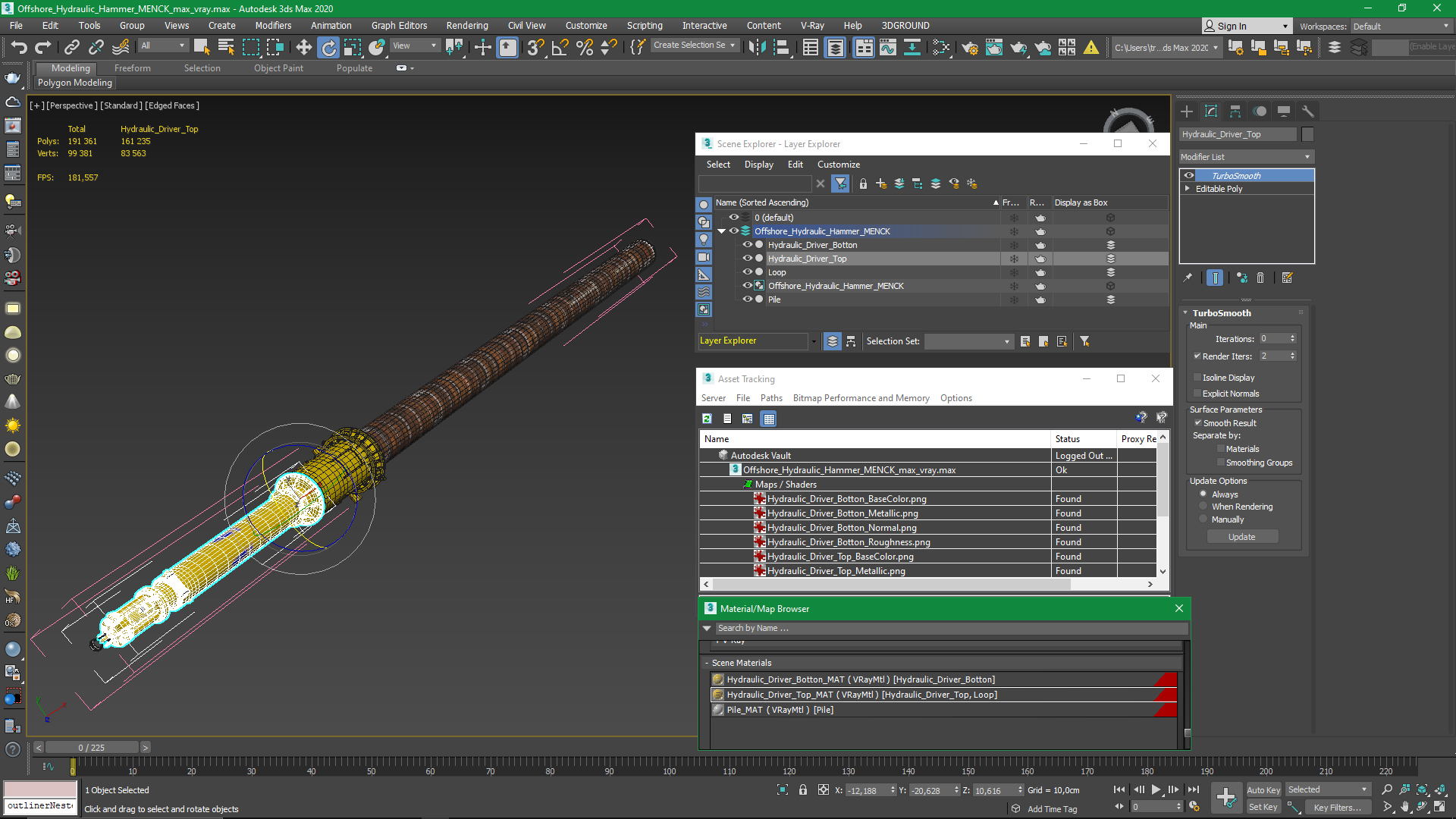The height and width of the screenshot is (819, 1456).
Task: Click Search by Name field in Material Browser
Action: coord(952,629)
